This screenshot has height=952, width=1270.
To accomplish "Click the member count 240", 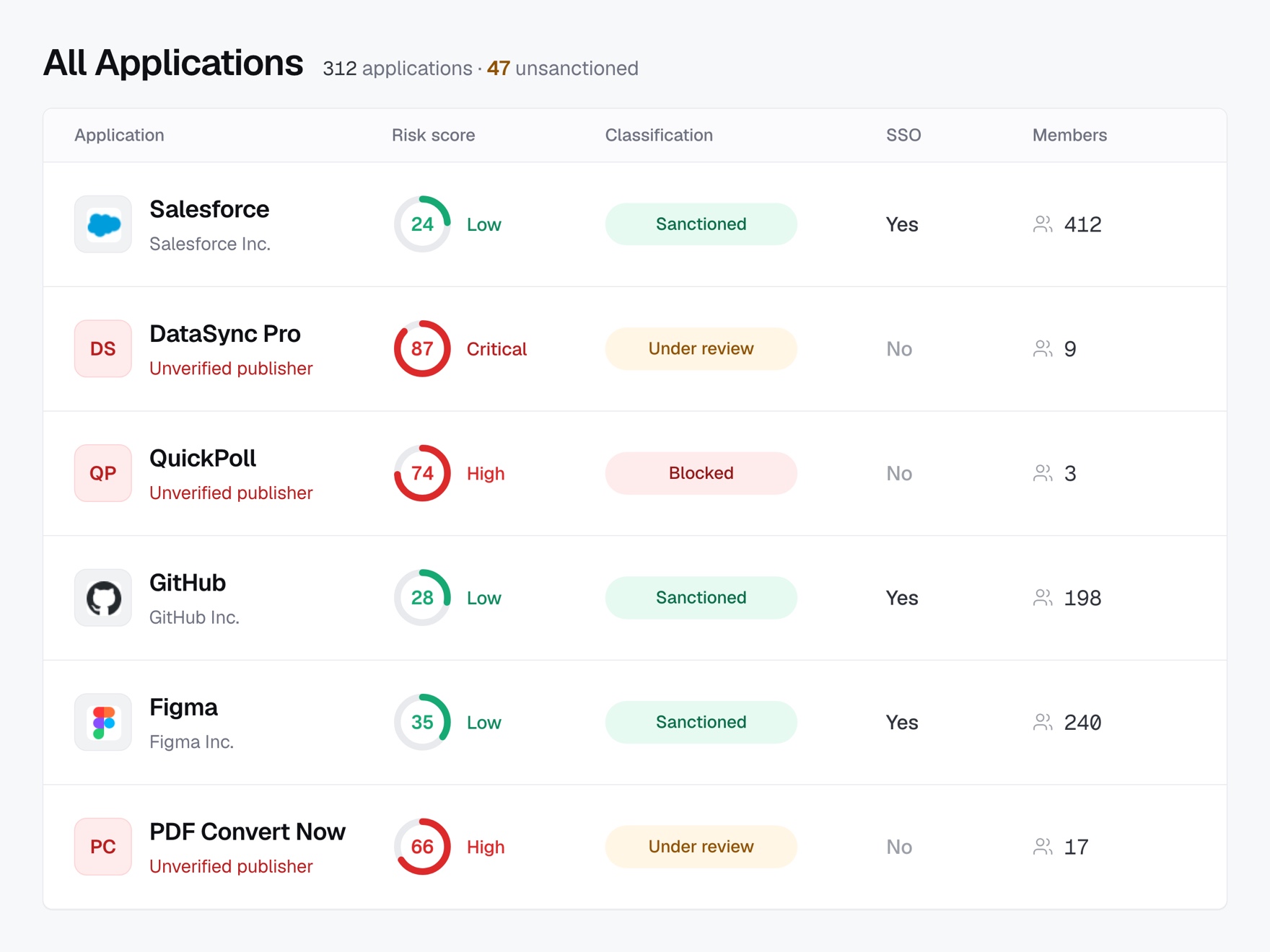I will [x=1082, y=723].
